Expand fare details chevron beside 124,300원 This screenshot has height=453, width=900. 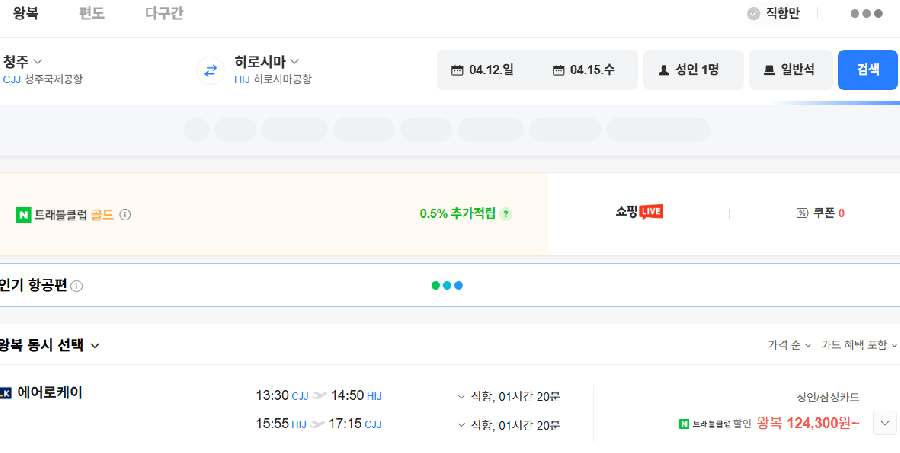[x=884, y=423]
